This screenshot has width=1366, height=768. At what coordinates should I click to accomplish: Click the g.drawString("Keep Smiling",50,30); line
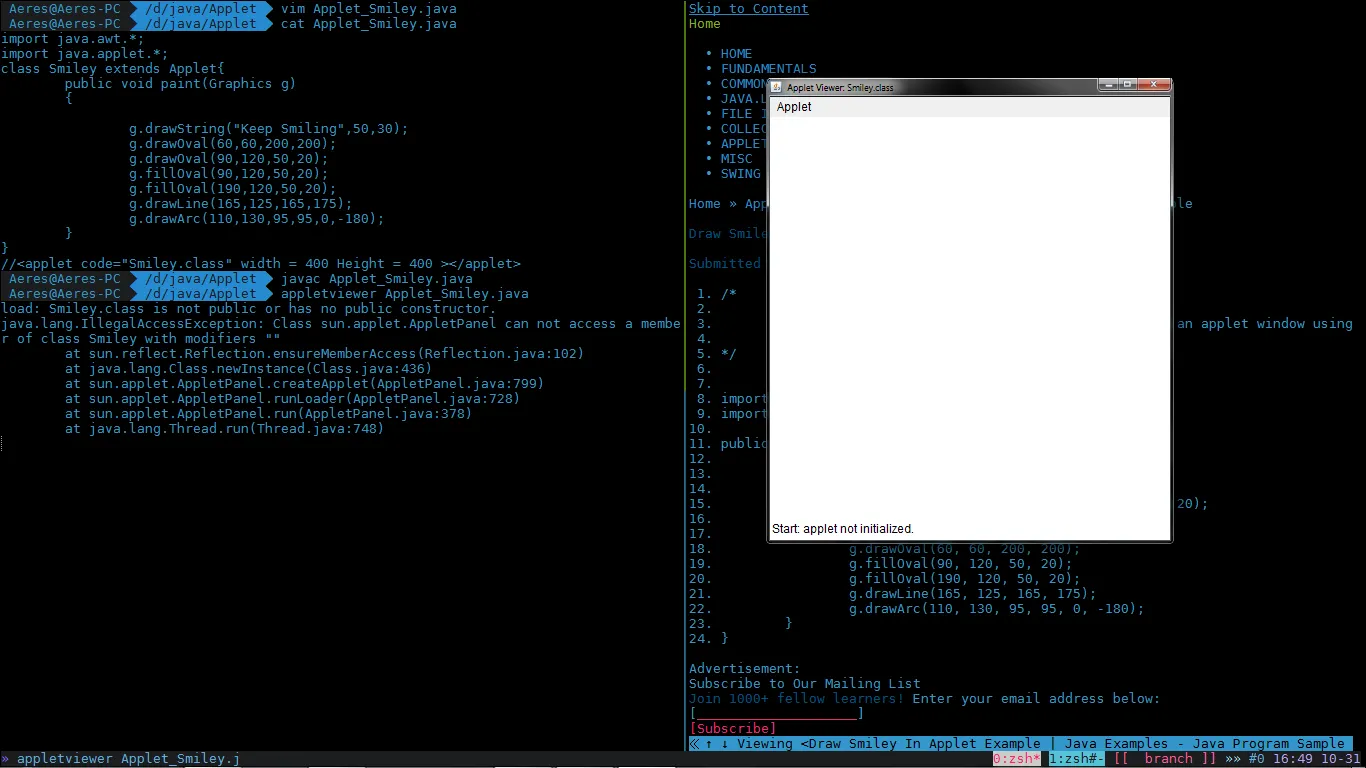pyautogui.click(x=269, y=129)
